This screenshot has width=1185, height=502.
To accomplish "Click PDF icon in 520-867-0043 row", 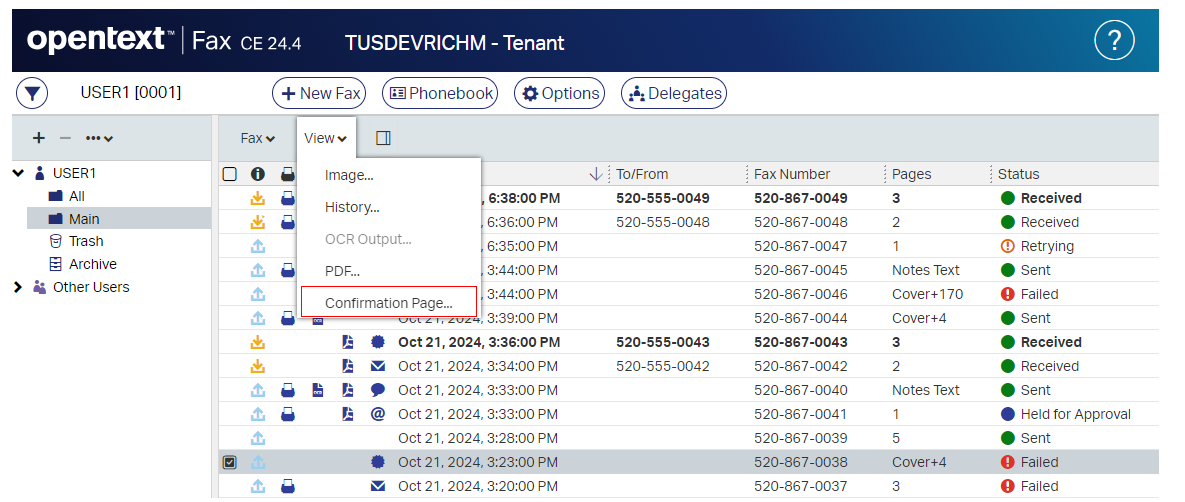I will click(347, 342).
